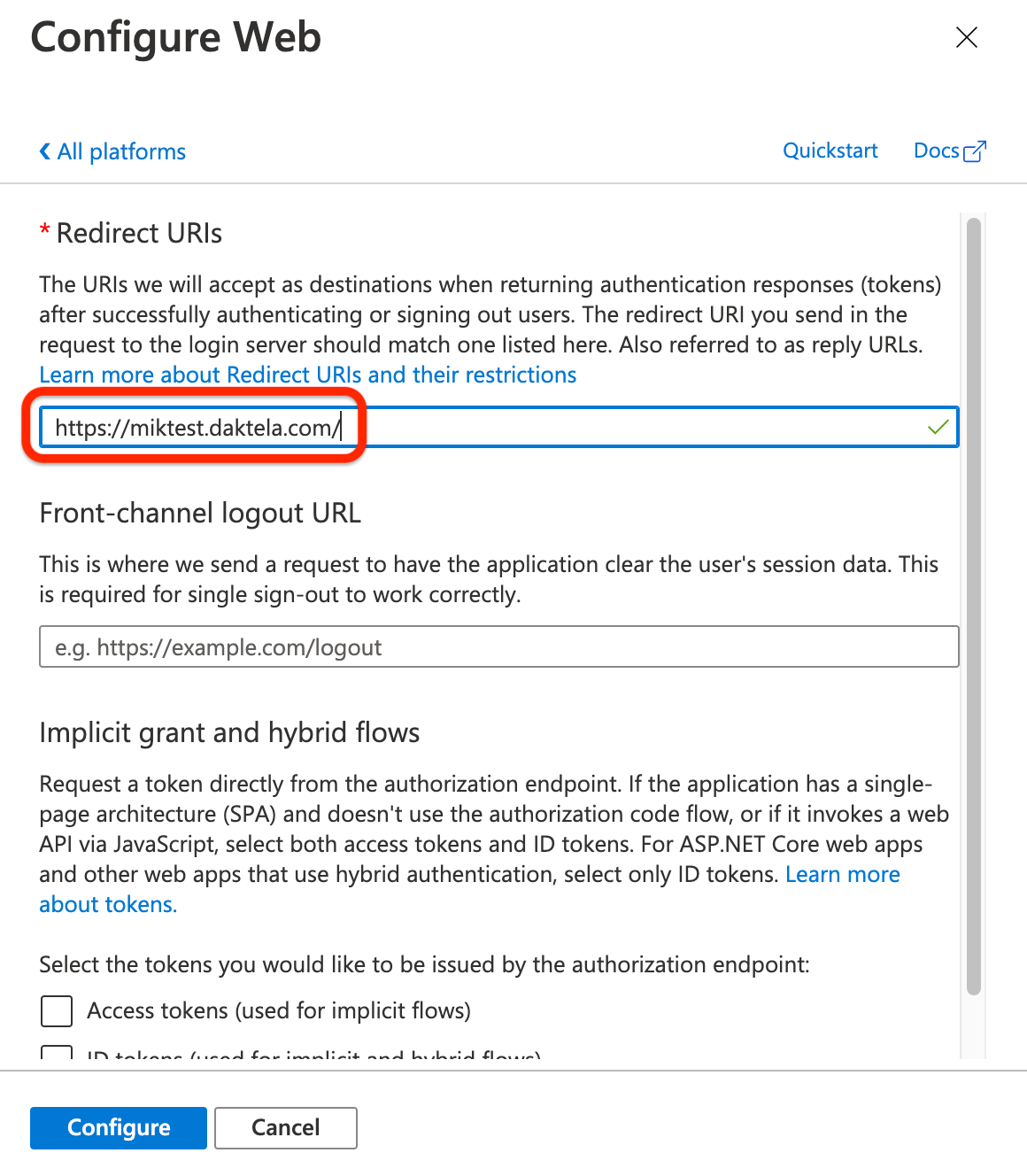Click the back chevron beside All platforms

44,151
